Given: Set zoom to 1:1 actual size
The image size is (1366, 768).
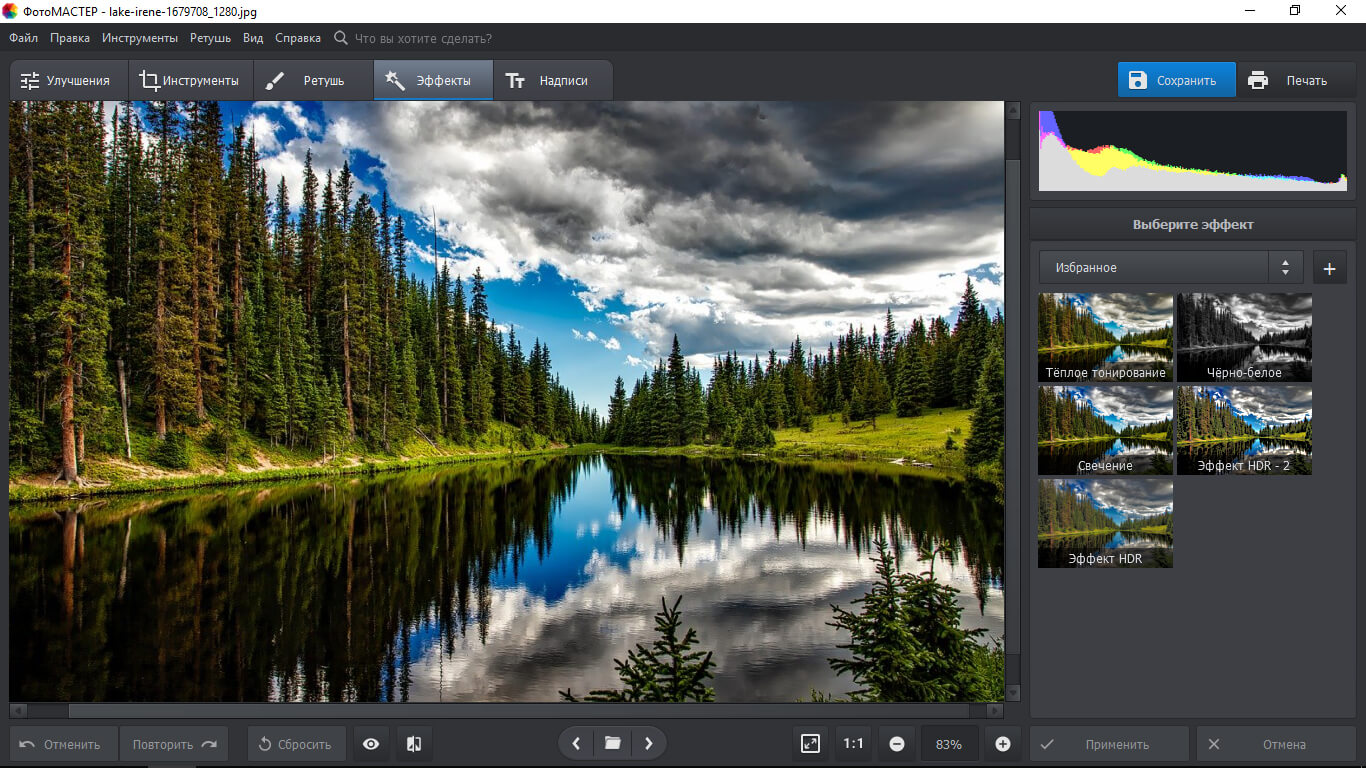Looking at the screenshot, I should (853, 744).
